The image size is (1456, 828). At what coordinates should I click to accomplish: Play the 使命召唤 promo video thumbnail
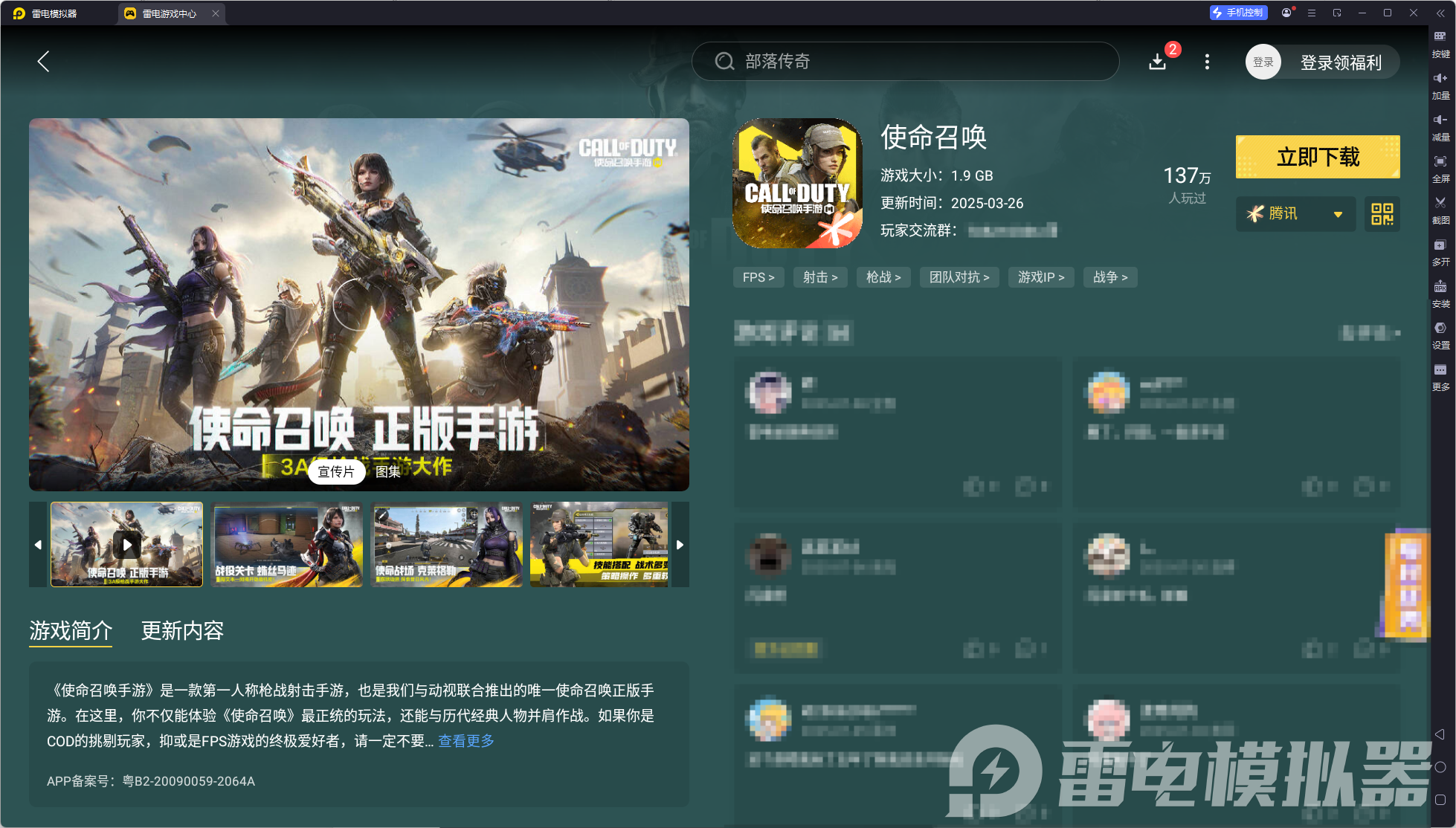[126, 544]
